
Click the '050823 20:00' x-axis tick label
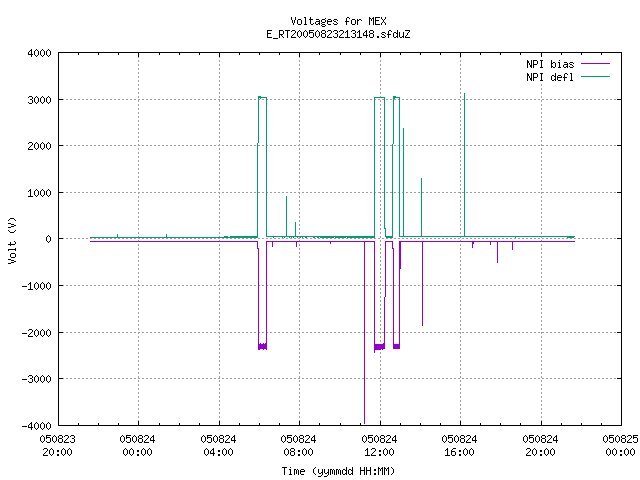[x=58, y=446]
